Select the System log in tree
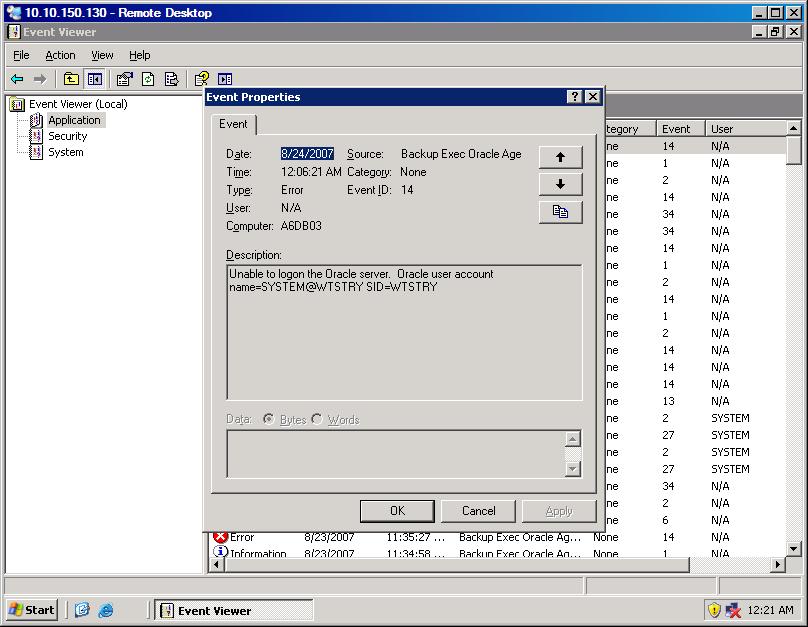Viewport: 808px width, 627px height. click(65, 152)
